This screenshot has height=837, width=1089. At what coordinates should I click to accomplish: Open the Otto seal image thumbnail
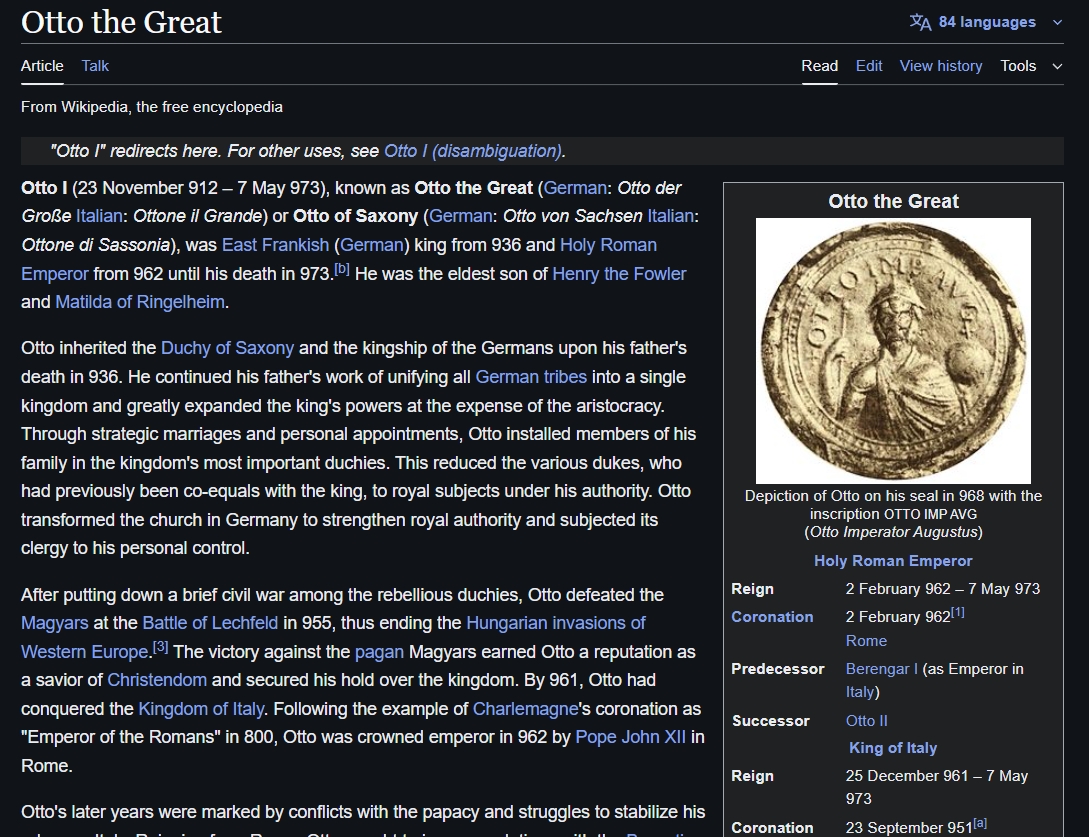pyautogui.click(x=893, y=351)
